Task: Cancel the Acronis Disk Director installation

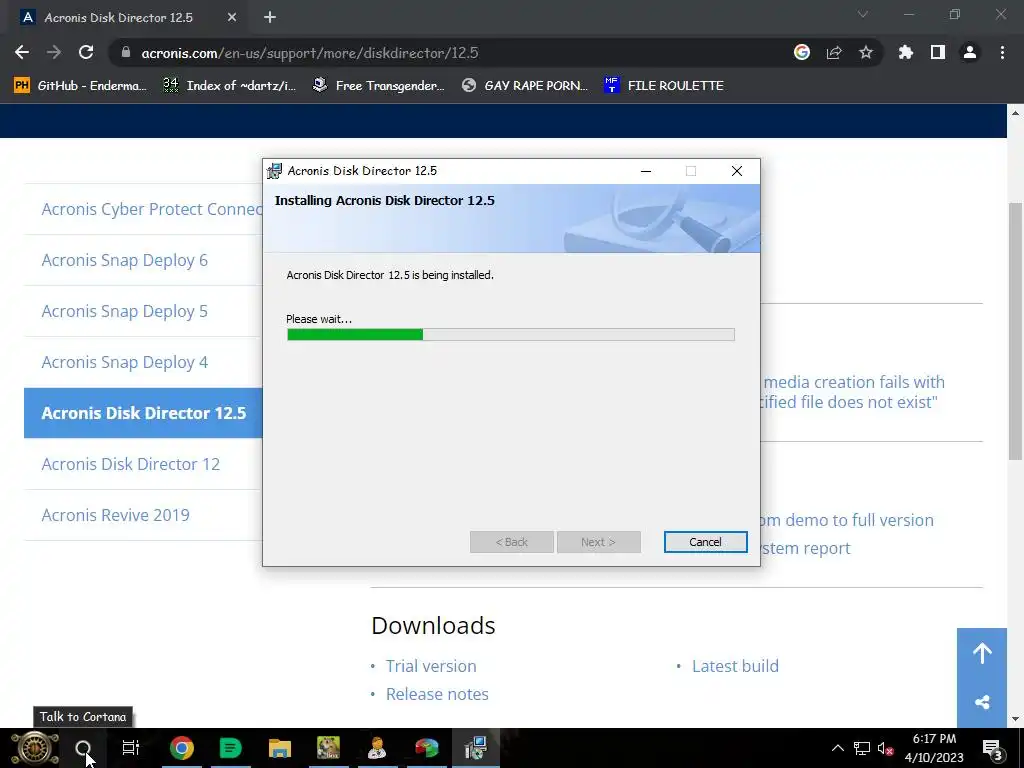Action: point(705,542)
